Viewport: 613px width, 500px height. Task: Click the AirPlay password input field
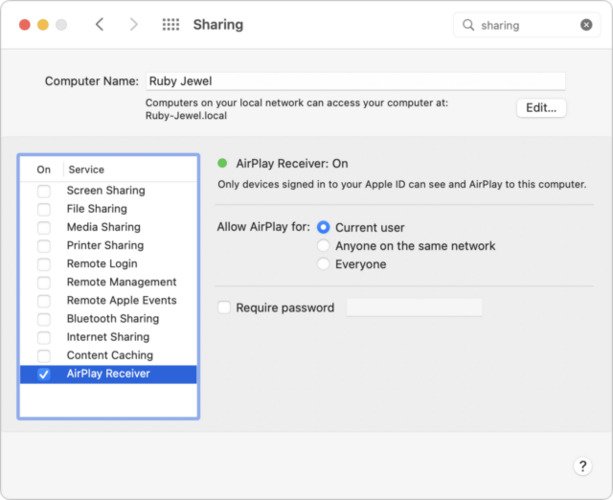[x=414, y=308]
